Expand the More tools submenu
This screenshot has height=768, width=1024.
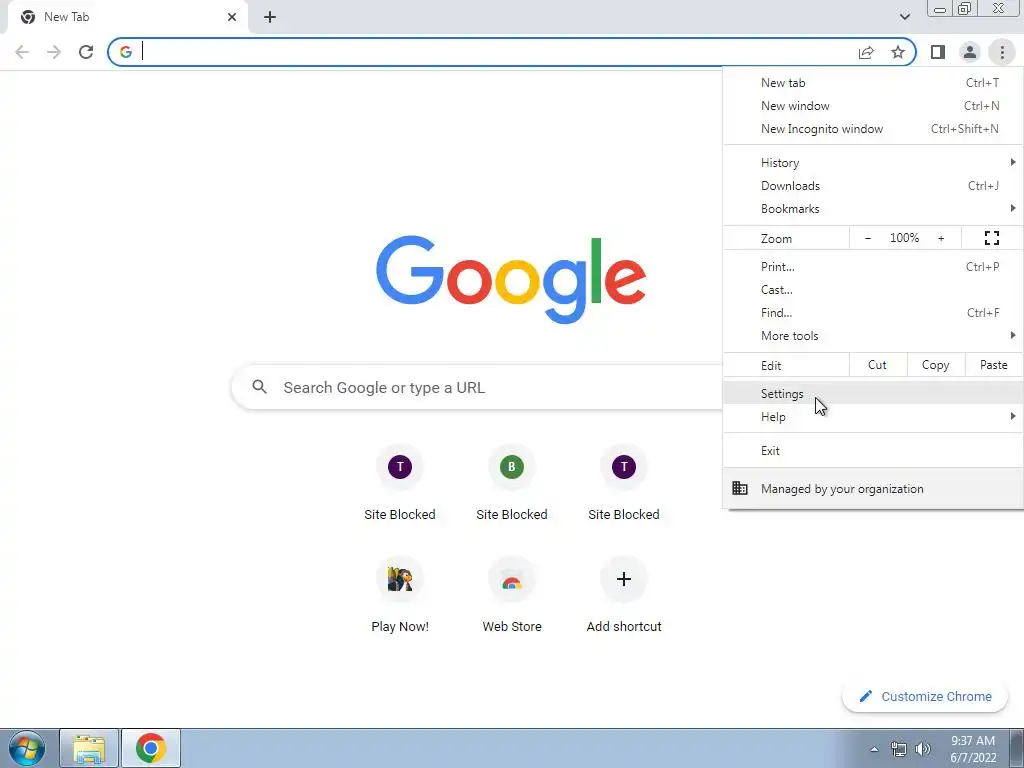(x=872, y=336)
